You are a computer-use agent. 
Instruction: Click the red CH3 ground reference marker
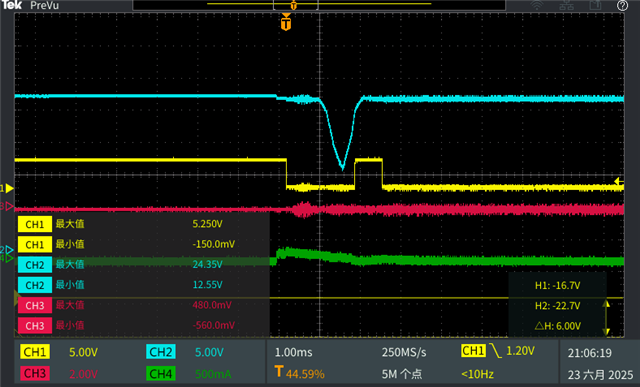tap(7, 207)
